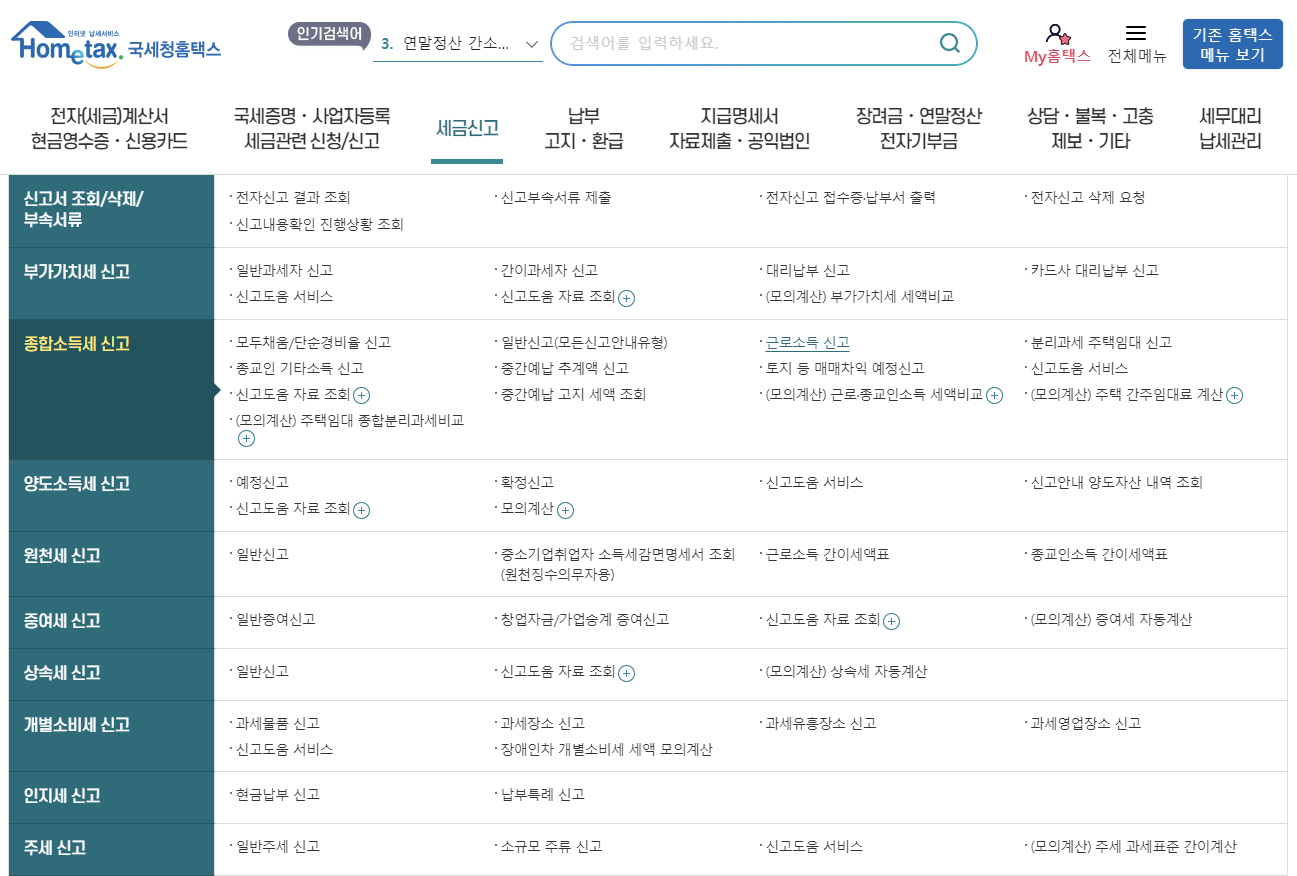Screen dimensions: 1297x876
Task: Open 확정신고 link
Action: (x=527, y=483)
